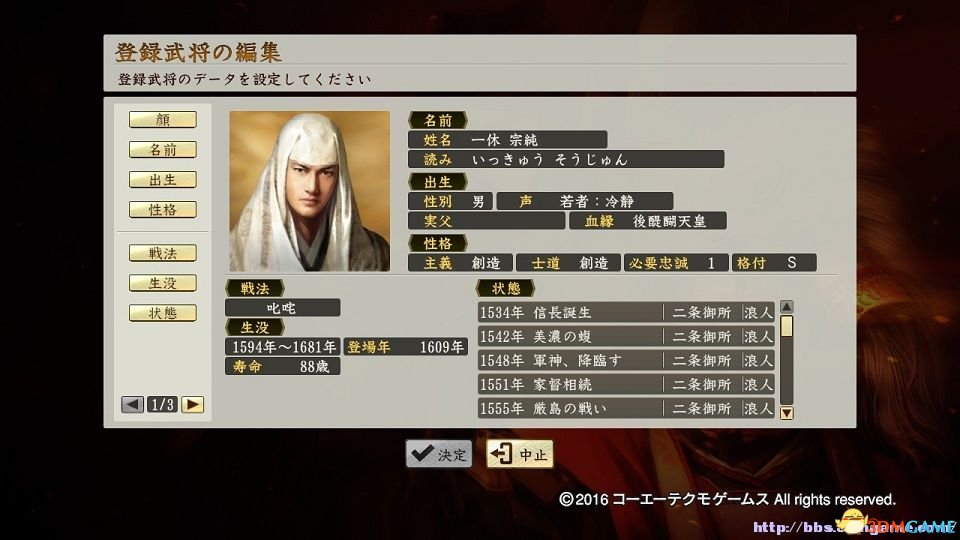Select the 出生 side menu button
Screen dimensions: 960x540
point(163,179)
